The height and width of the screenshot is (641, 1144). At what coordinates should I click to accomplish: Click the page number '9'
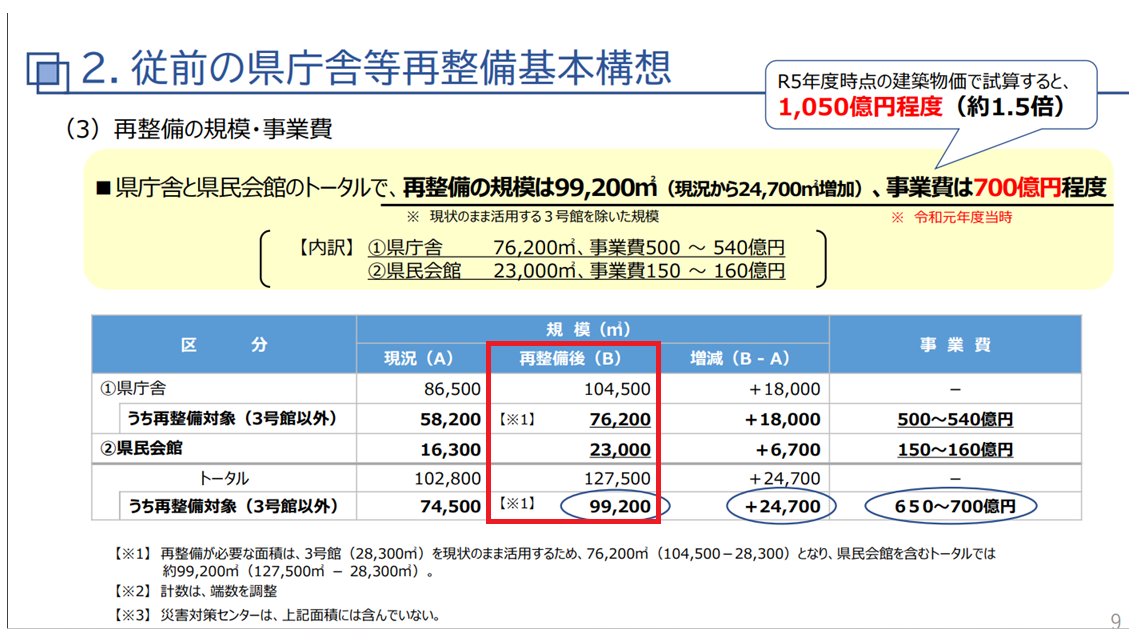(1116, 621)
